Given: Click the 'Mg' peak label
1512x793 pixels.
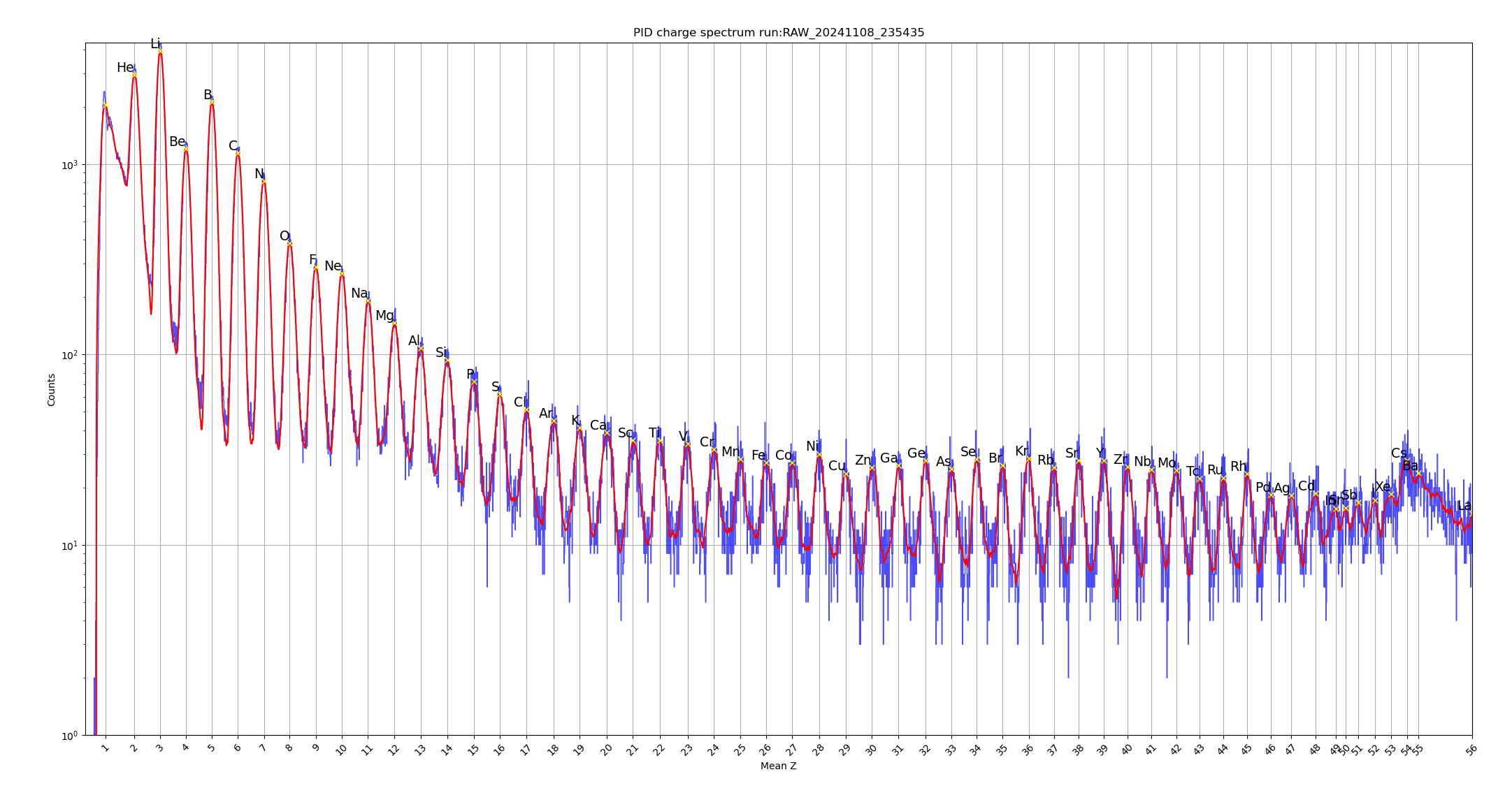Looking at the screenshot, I should pos(384,316).
